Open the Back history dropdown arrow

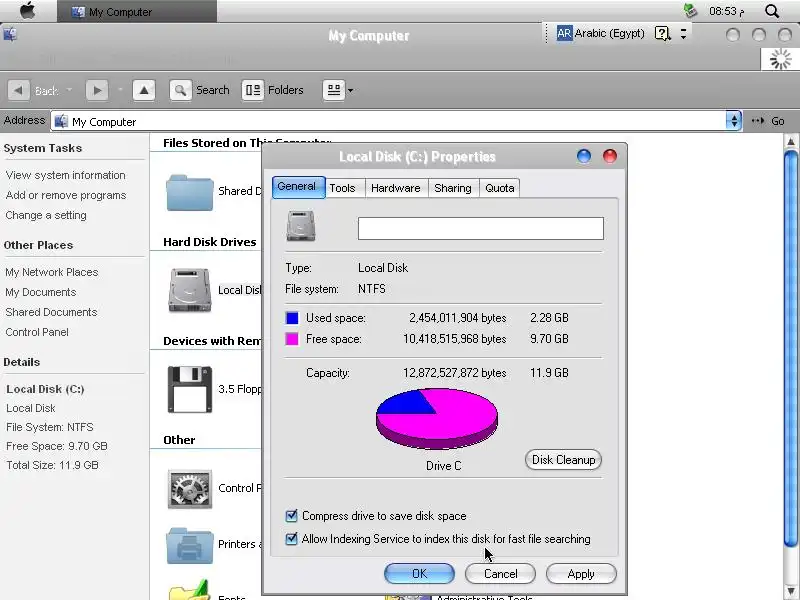click(x=69, y=90)
